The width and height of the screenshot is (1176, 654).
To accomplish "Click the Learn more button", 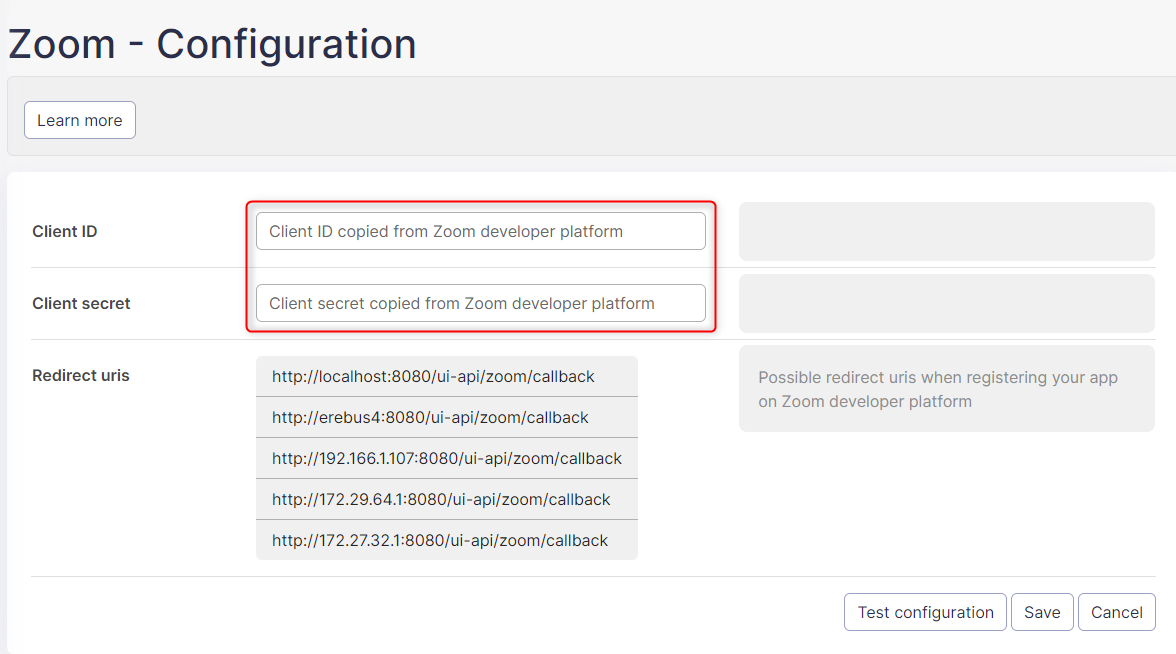I will pos(80,120).
